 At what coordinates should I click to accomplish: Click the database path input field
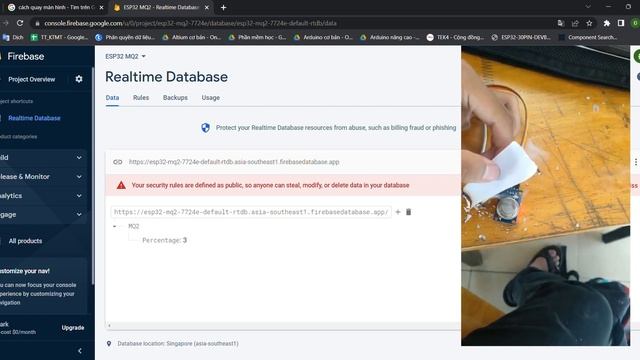(251, 212)
